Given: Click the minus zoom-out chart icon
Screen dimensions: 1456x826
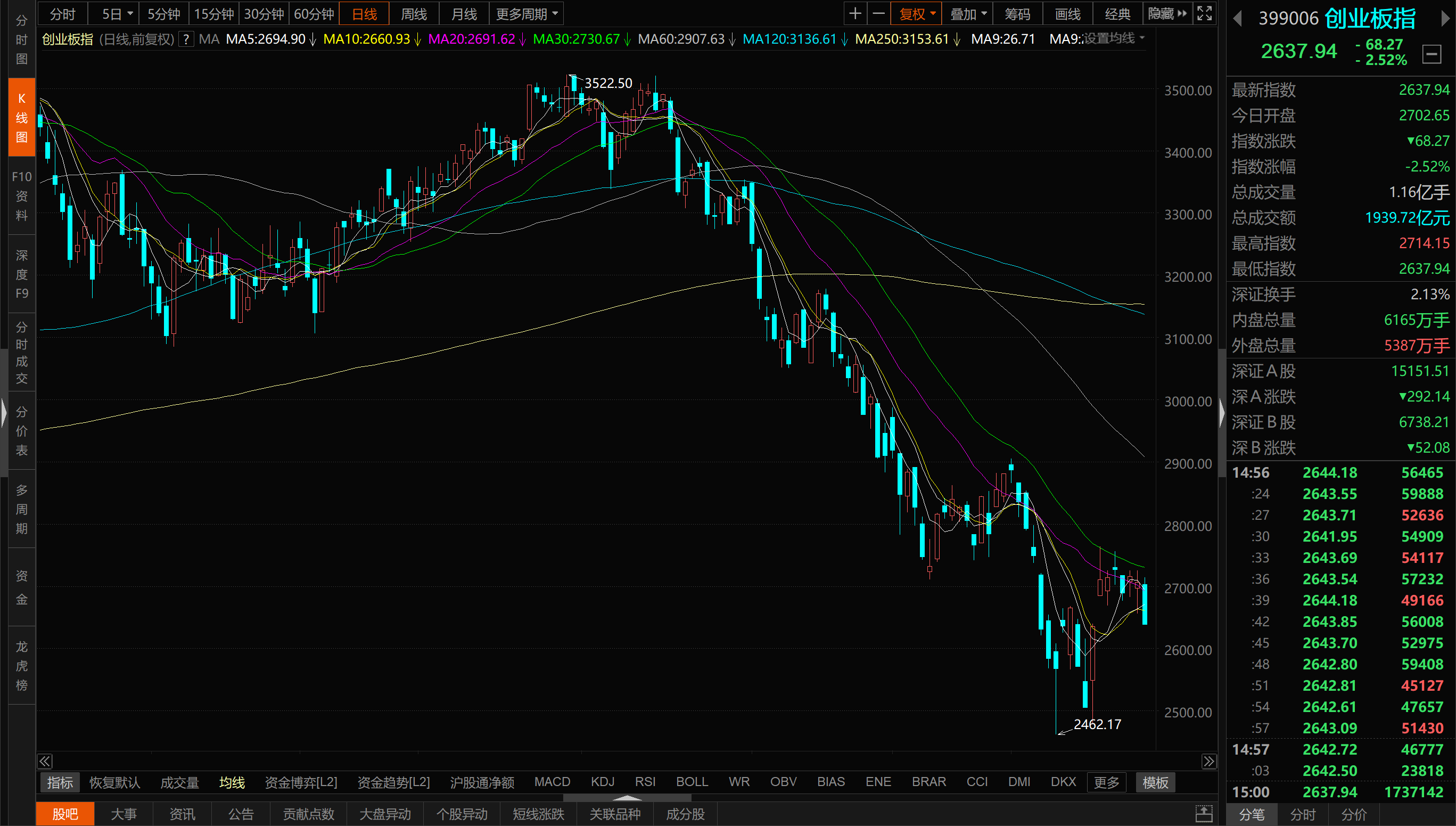Looking at the screenshot, I should [878, 14].
